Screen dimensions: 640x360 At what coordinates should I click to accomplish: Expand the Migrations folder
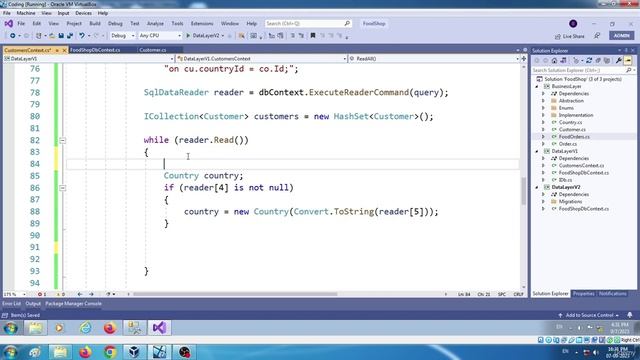coord(543,202)
